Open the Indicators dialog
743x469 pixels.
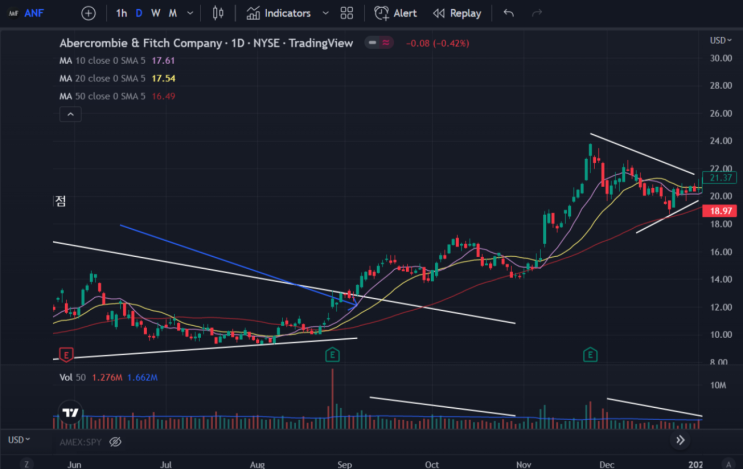(279, 13)
